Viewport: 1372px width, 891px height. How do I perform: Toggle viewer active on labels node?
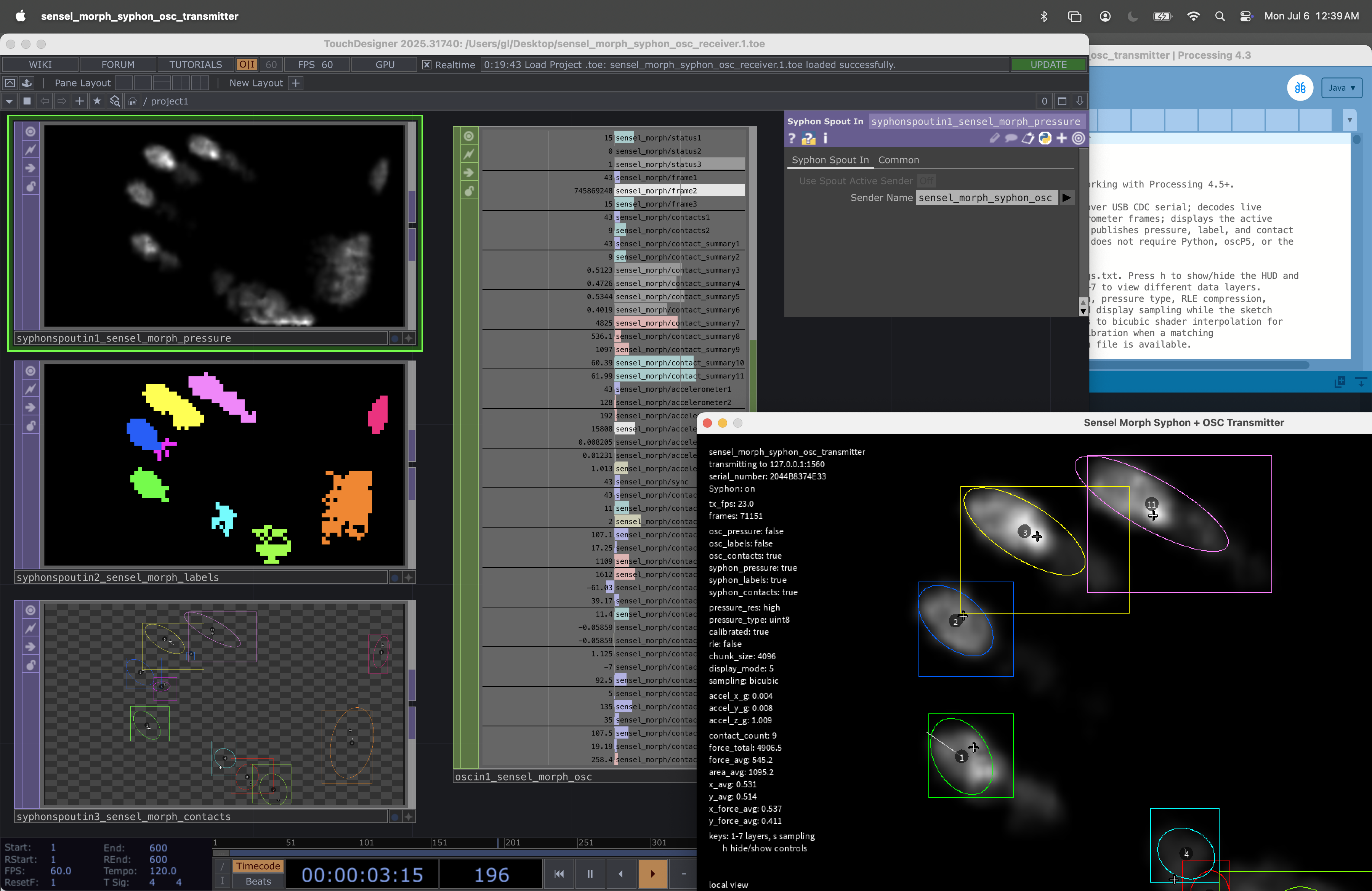point(30,371)
